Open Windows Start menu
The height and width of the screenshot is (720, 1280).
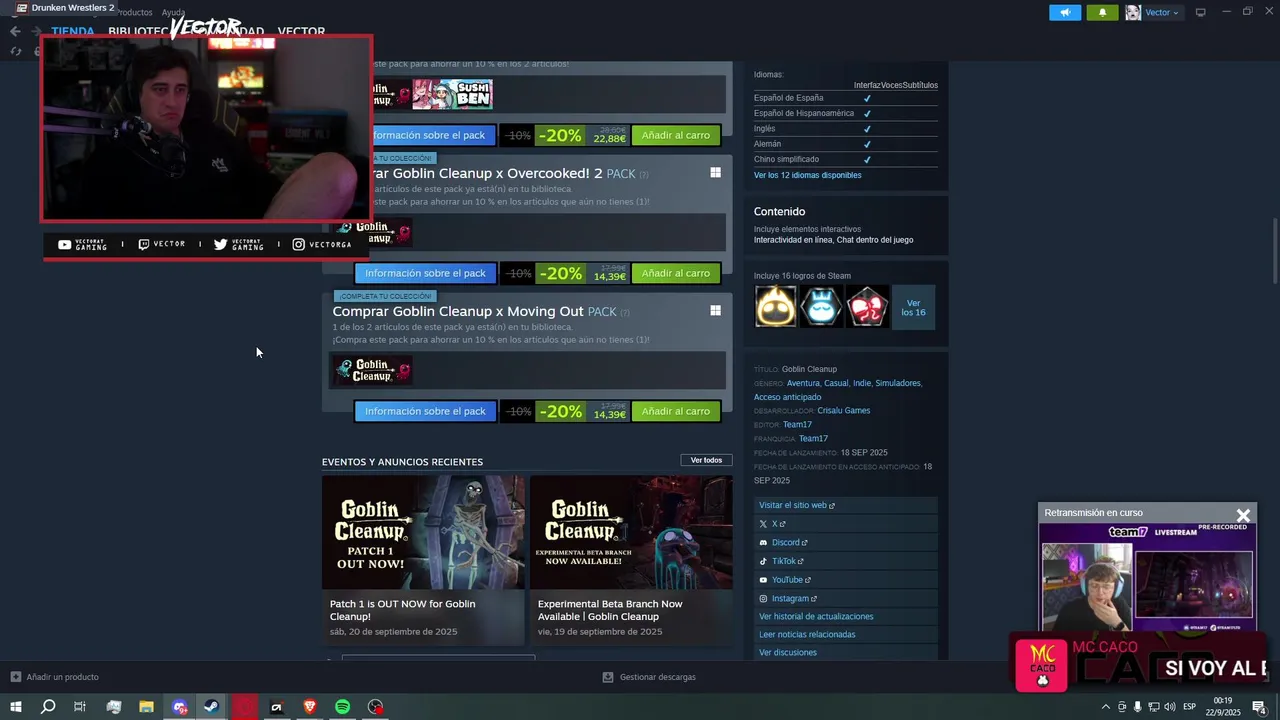(16, 707)
